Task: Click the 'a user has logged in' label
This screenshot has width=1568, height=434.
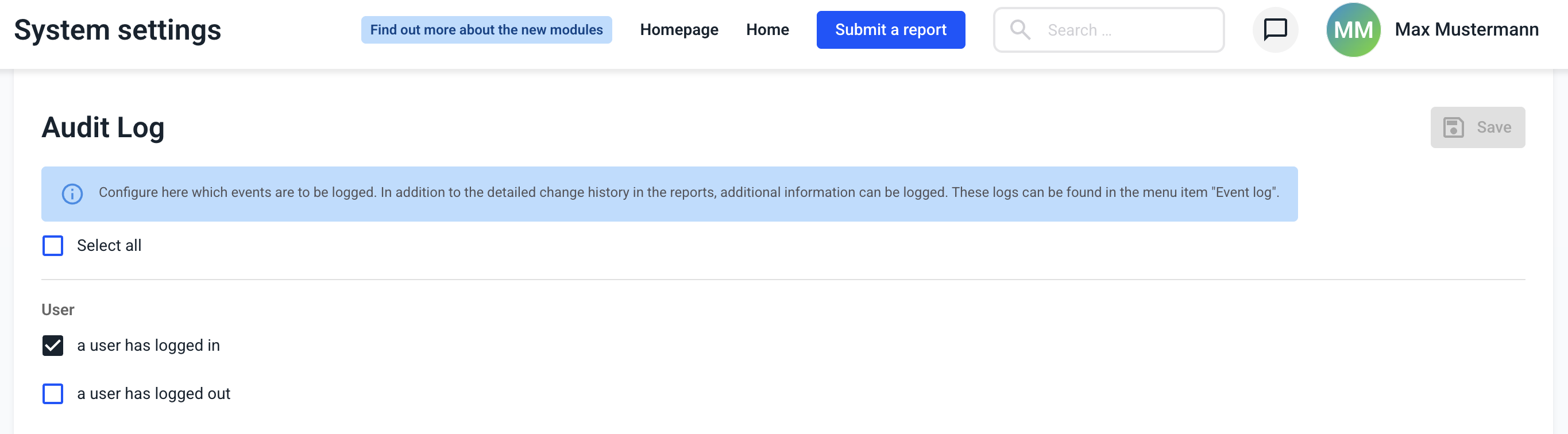Action: pyautogui.click(x=149, y=346)
